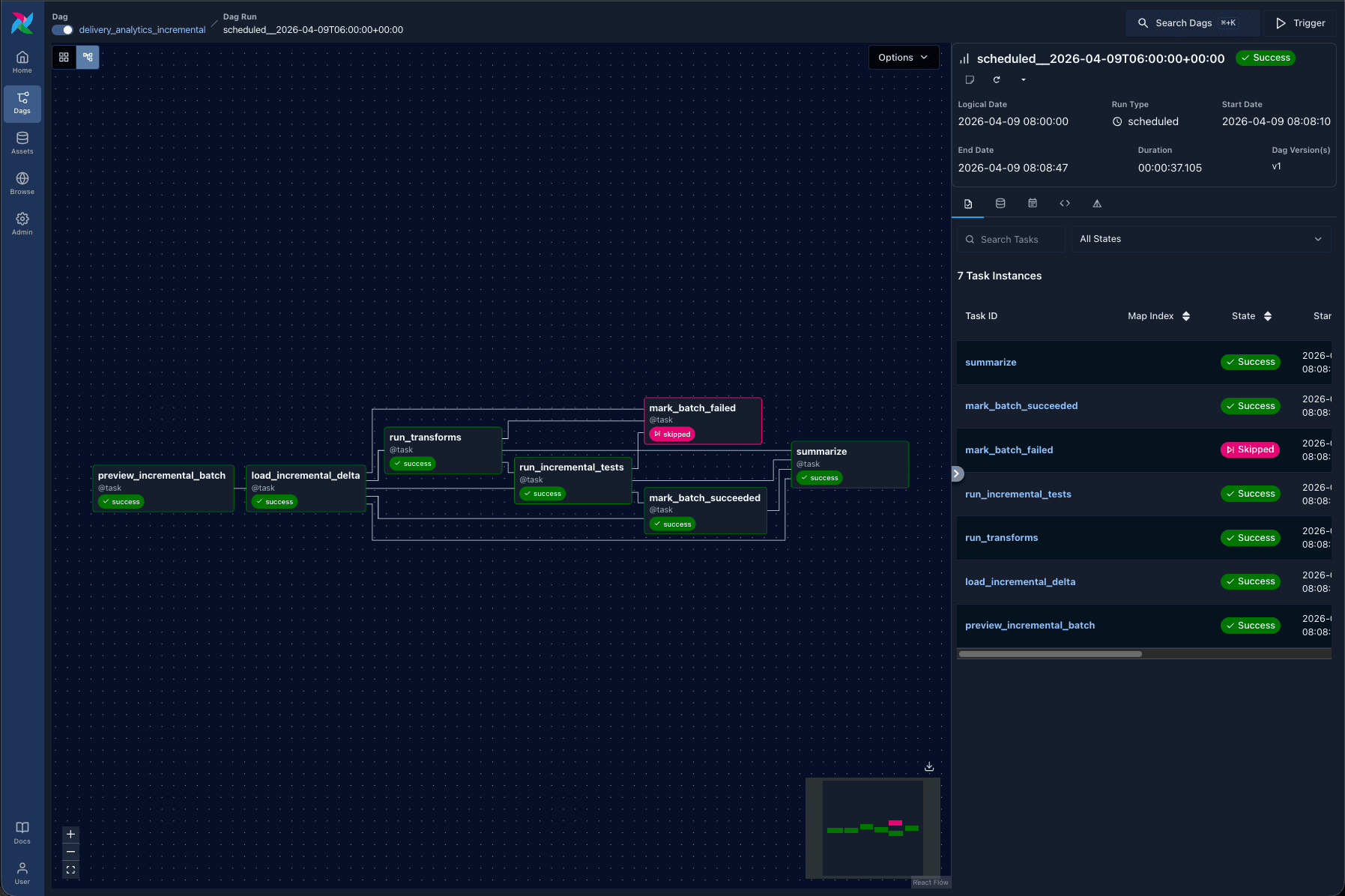The width and height of the screenshot is (1345, 896).
Task: Download the graph as an image
Action: (928, 766)
